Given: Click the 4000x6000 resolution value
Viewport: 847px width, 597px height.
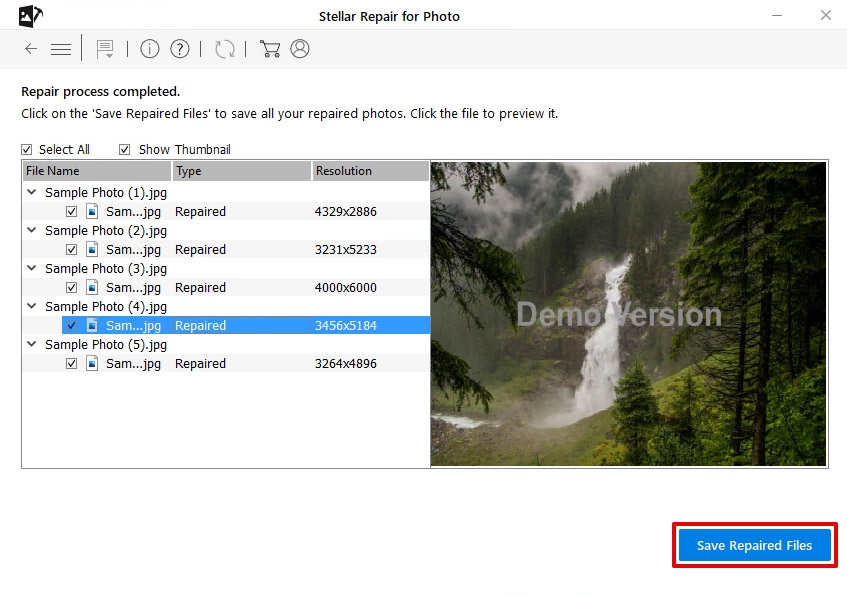Looking at the screenshot, I should pyautogui.click(x=346, y=287).
